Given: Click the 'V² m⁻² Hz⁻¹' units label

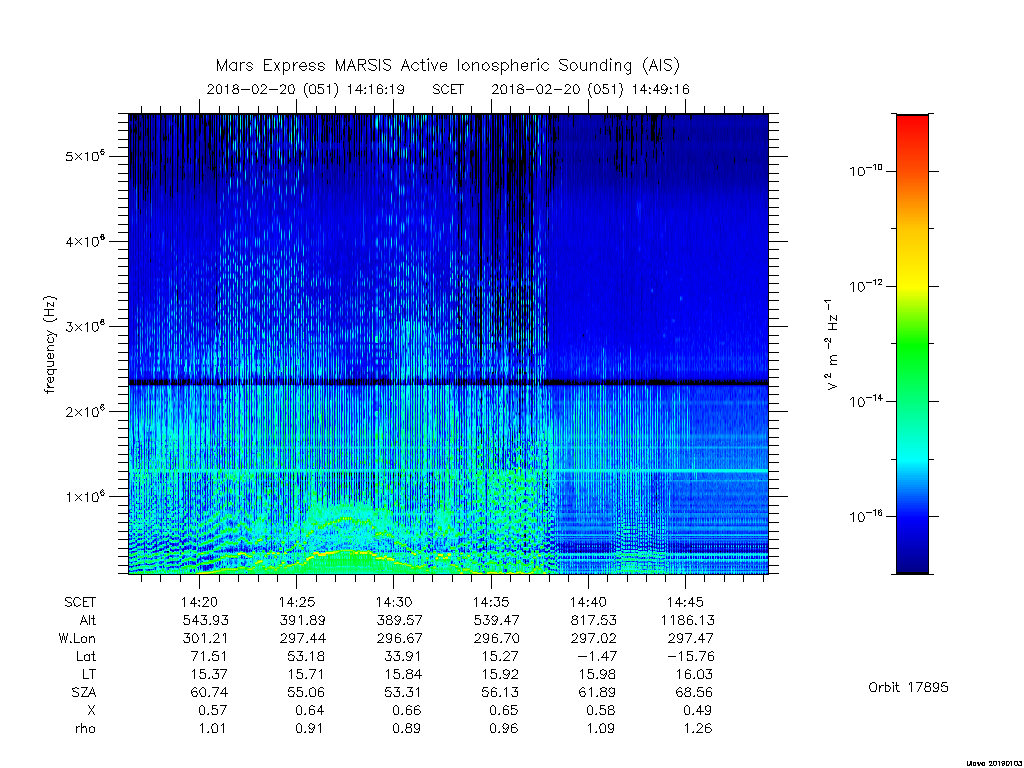Looking at the screenshot, I should [831, 345].
